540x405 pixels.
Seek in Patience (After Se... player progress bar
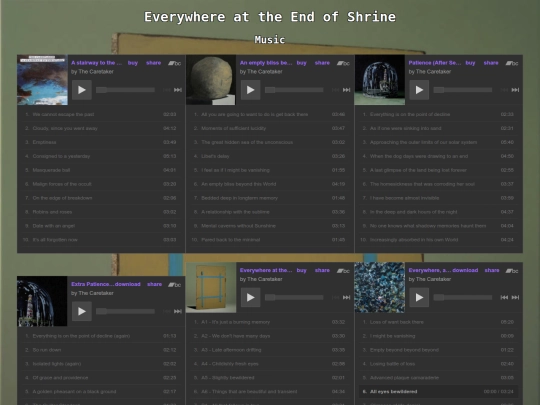point(463,90)
